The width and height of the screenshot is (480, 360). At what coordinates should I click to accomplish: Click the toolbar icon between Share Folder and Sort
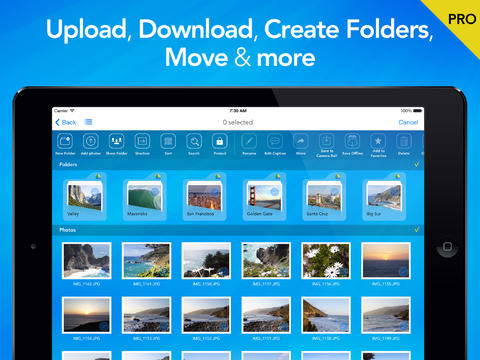pos(142,141)
